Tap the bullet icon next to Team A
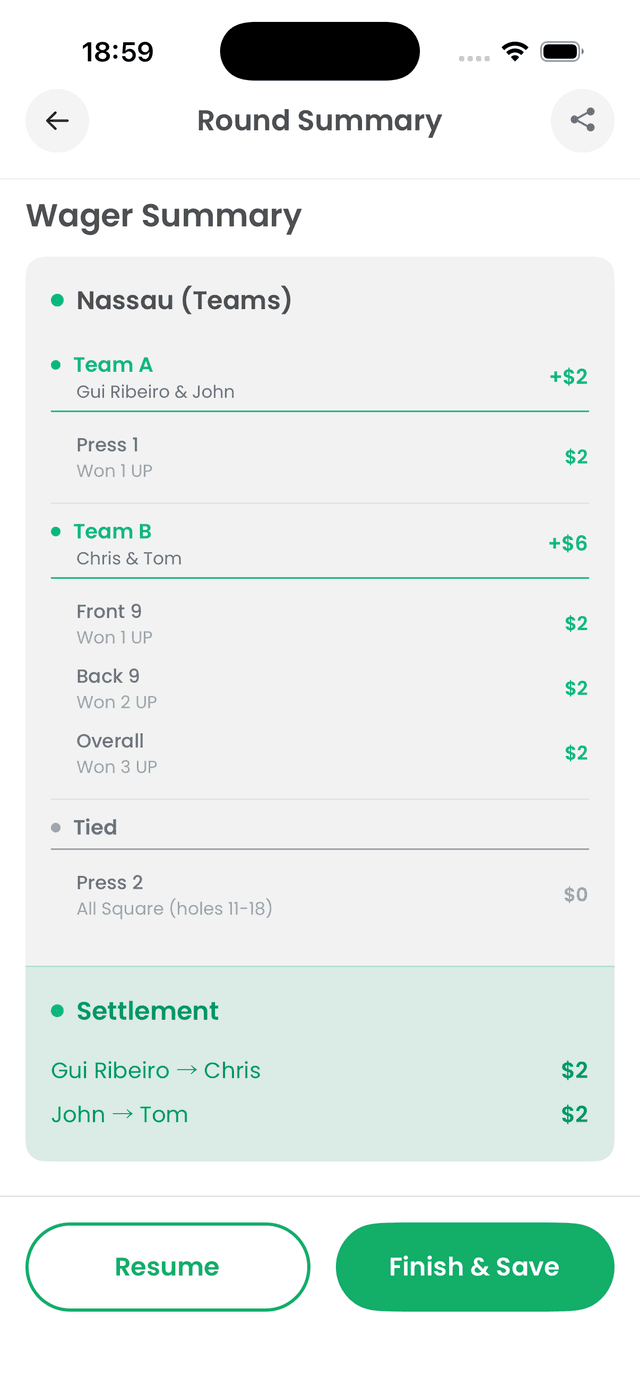This screenshot has width=640, height=1391. 59,365
